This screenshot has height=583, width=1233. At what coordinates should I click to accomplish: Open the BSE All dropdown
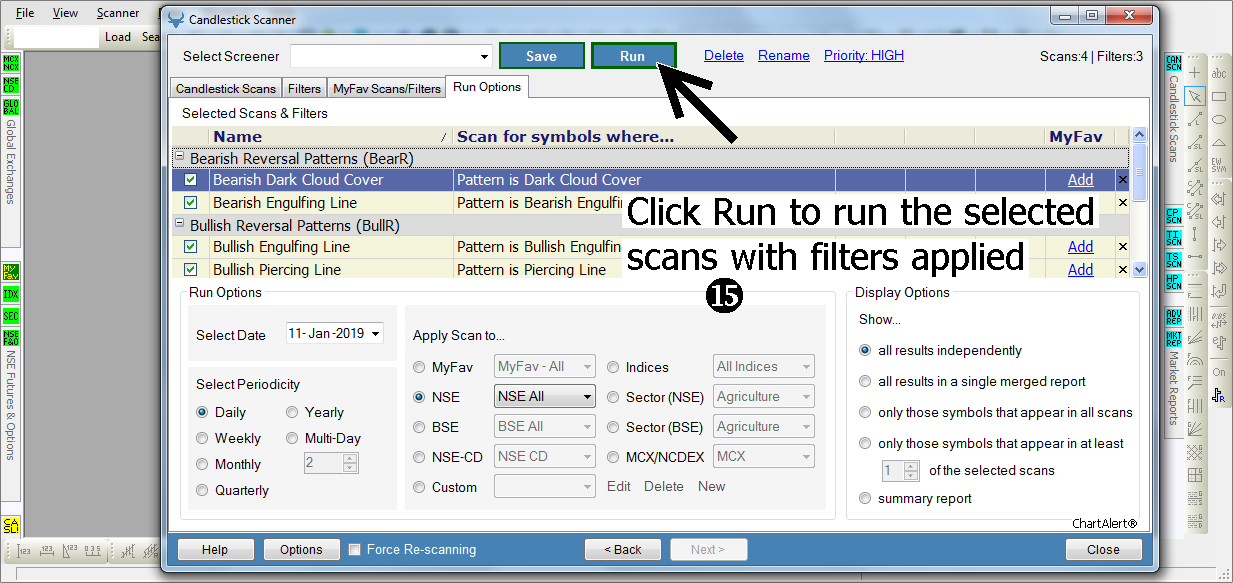click(x=545, y=426)
